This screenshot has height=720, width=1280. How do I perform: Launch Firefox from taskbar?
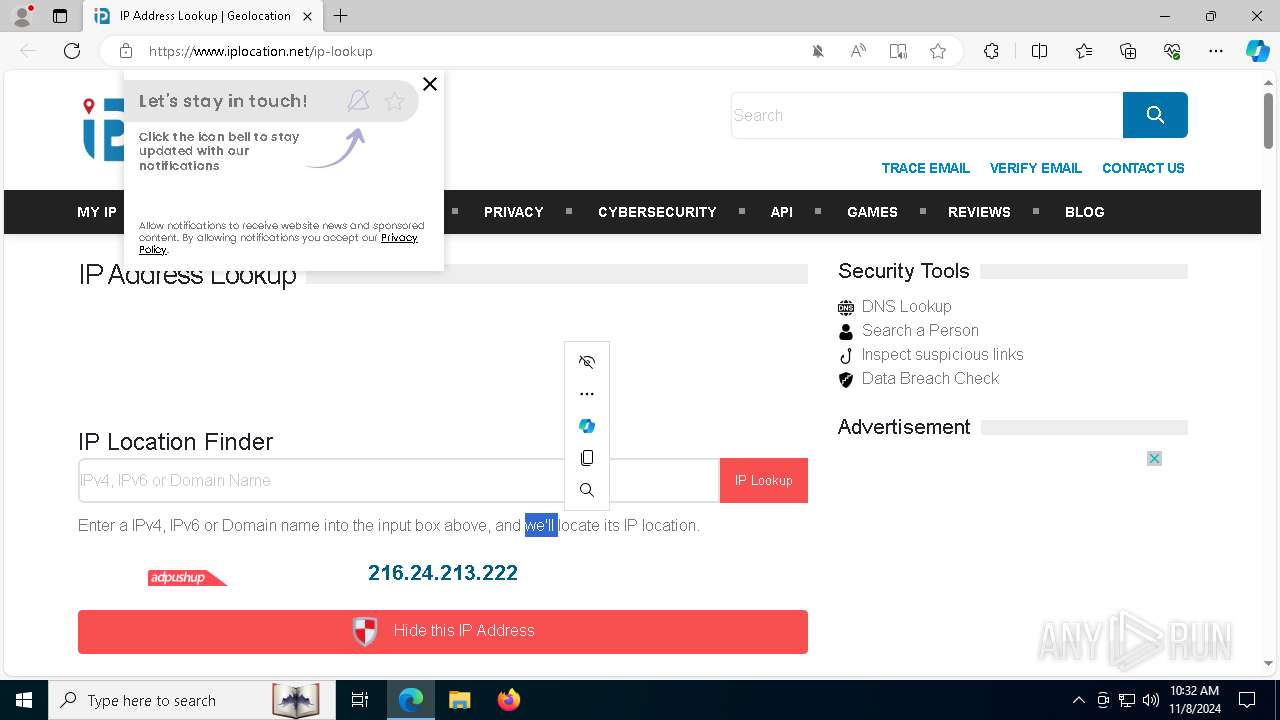click(x=508, y=700)
